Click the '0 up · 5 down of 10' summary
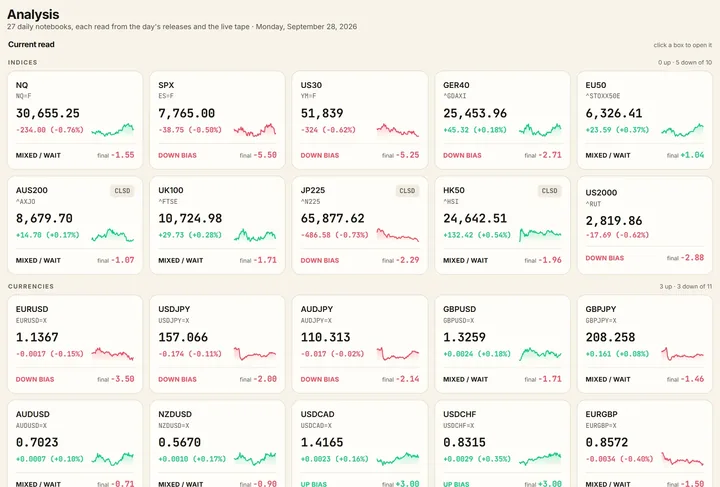The width and height of the screenshot is (720, 487). coord(685,62)
